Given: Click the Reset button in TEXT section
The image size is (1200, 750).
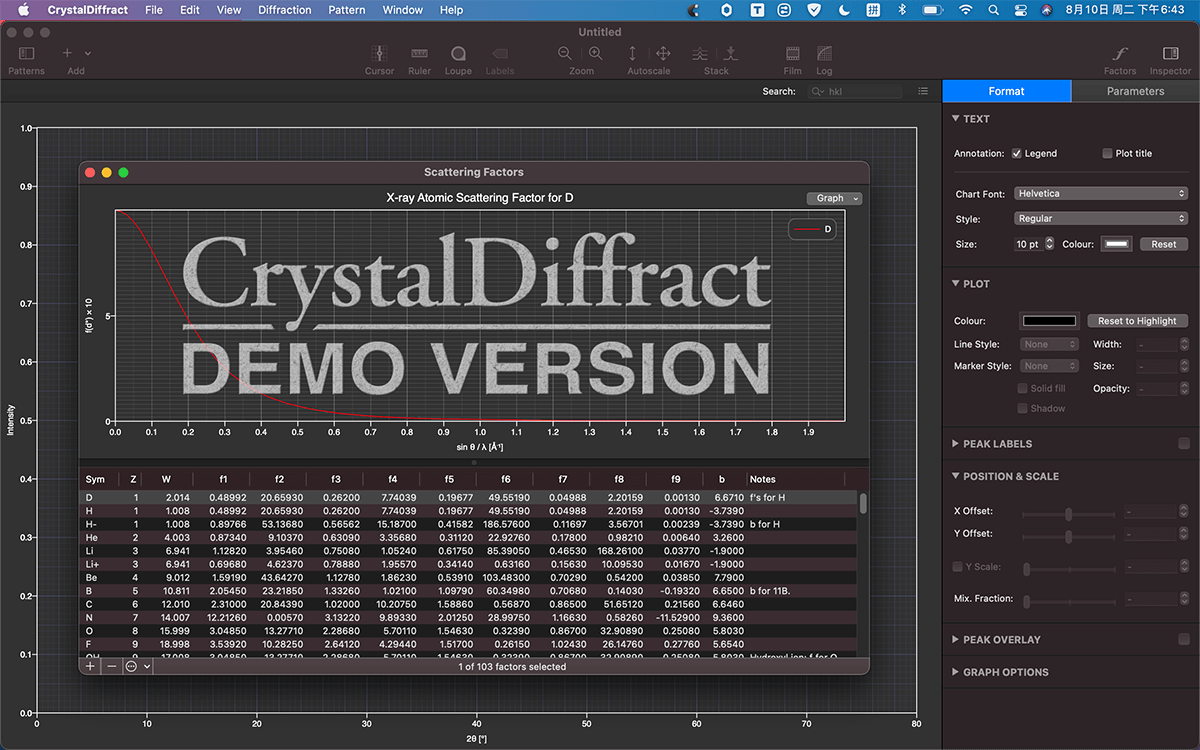Looking at the screenshot, I should click(x=1163, y=244).
